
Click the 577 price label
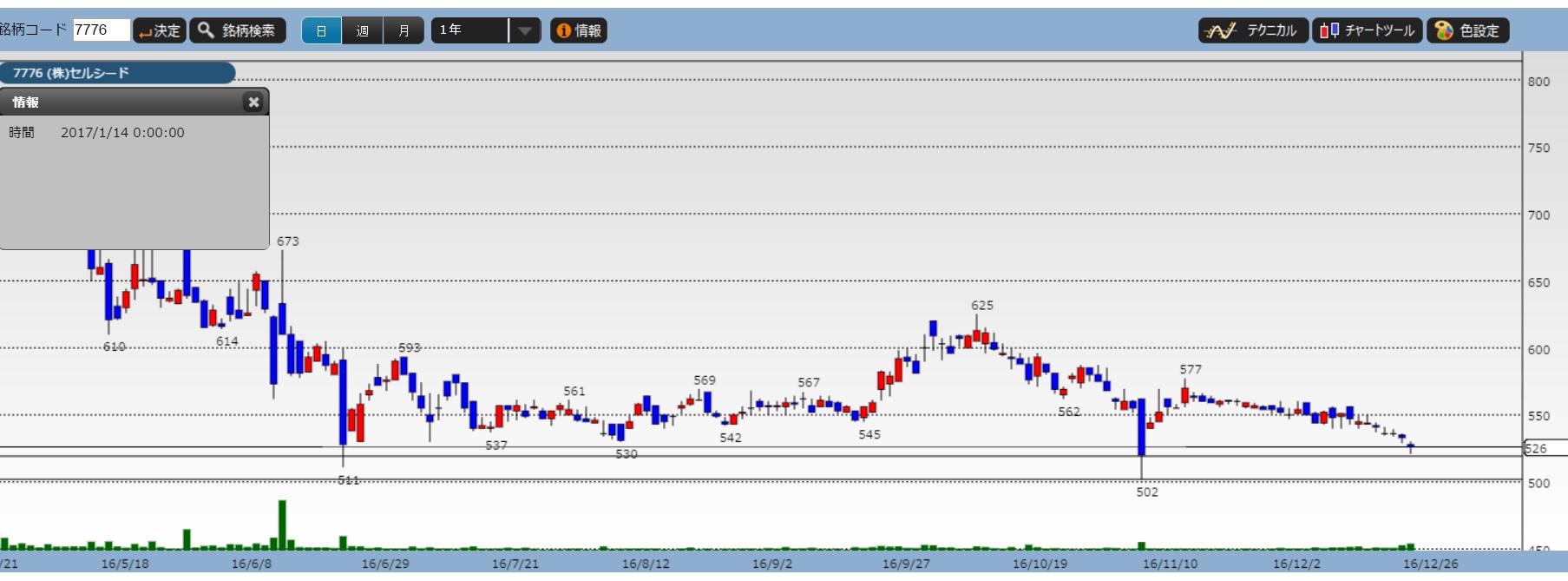[1191, 370]
